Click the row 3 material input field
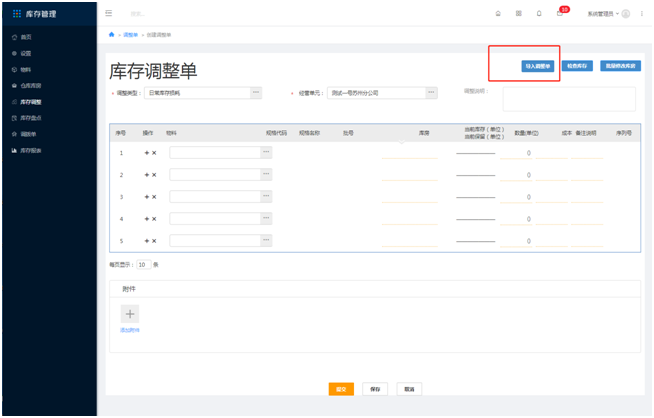The width and height of the screenshot is (654, 418). coord(215,196)
